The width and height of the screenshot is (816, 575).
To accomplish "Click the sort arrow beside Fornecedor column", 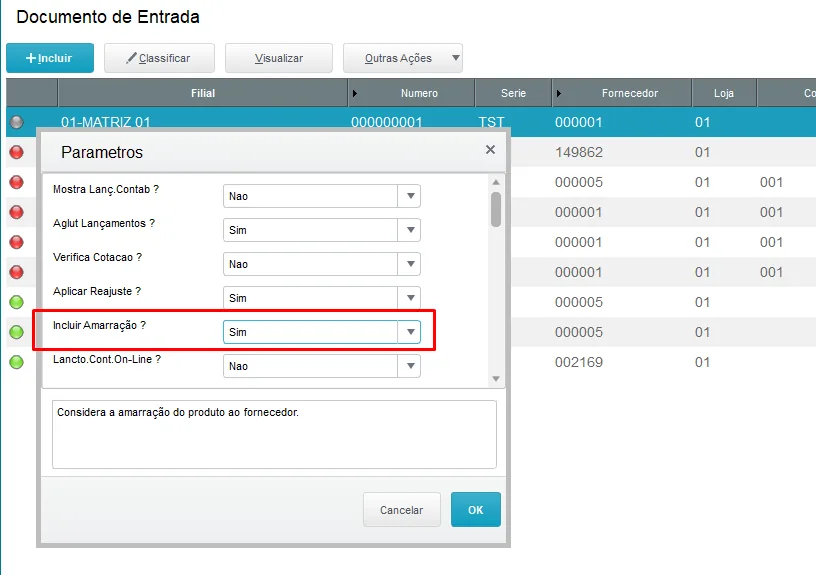I will pyautogui.click(x=559, y=94).
